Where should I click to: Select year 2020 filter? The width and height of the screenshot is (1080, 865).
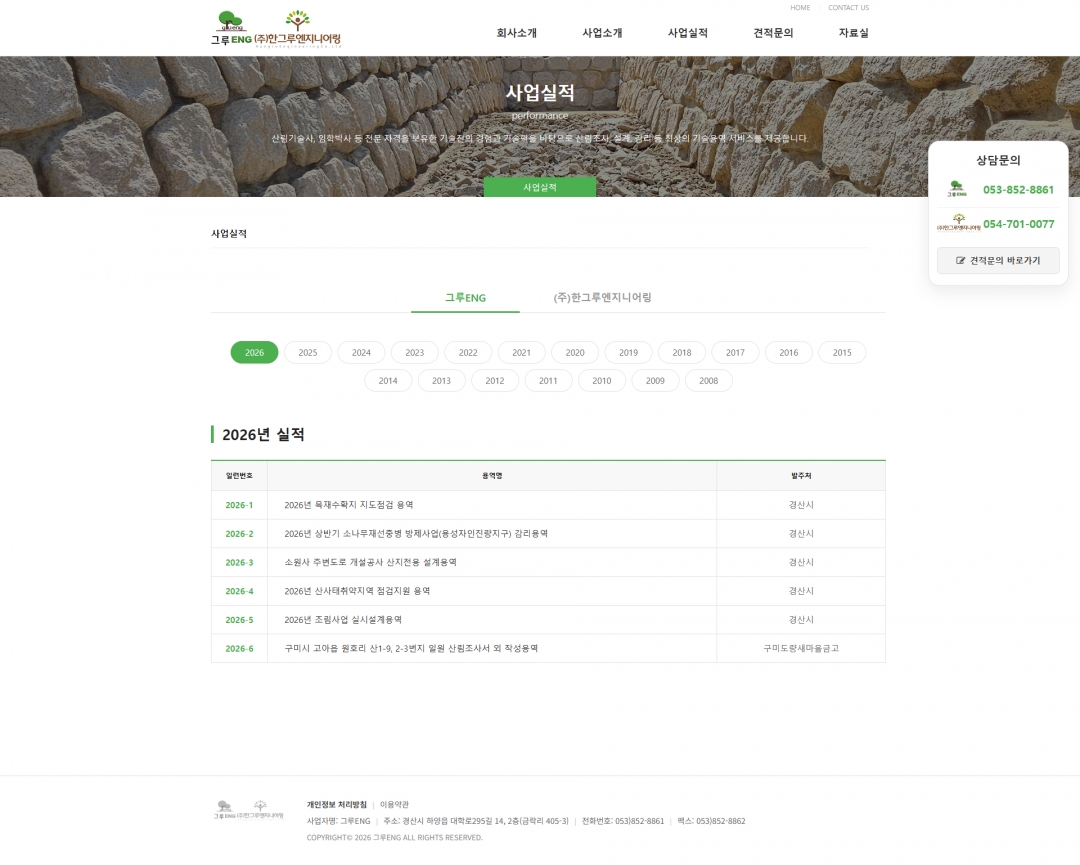click(x=575, y=353)
